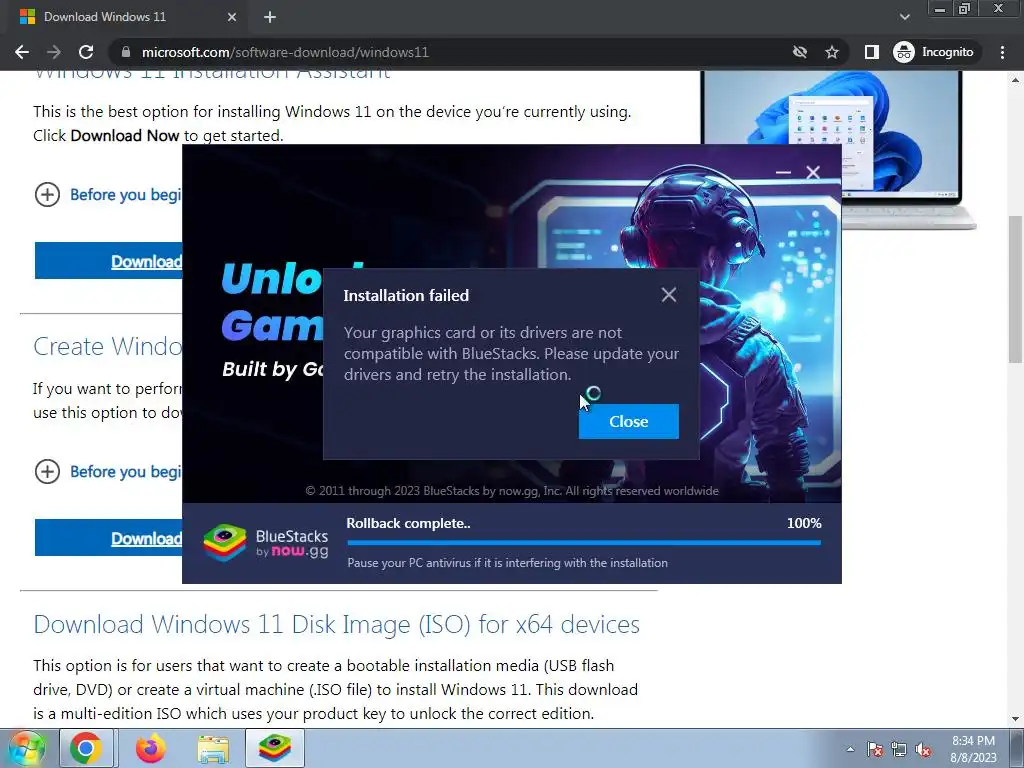Open the Incognito profile indicator
1024x768 pixels.
(934, 52)
